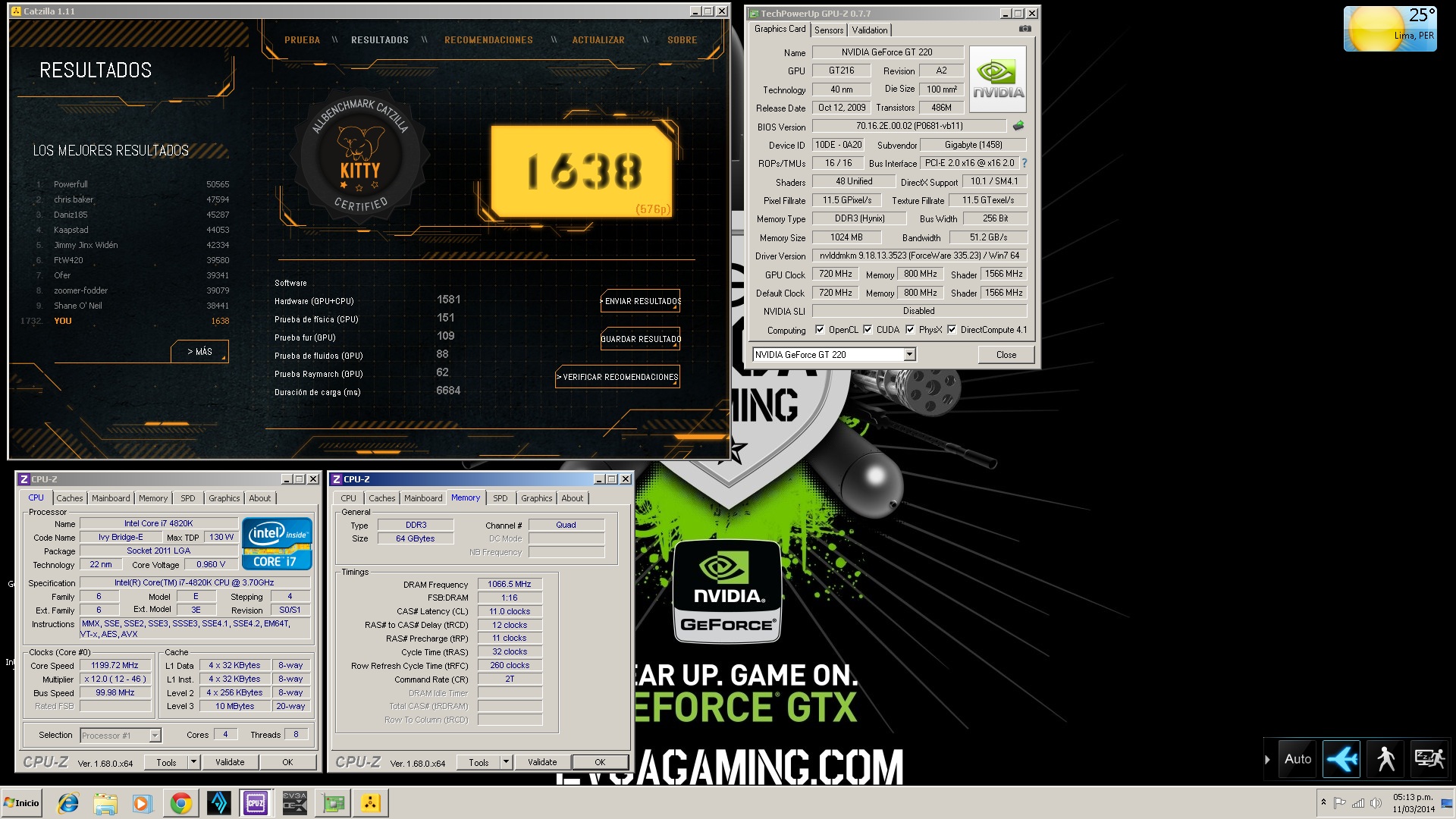1456x819 pixels.
Task: Switch to Mainboard tab in left CPU-Z
Action: [111, 498]
